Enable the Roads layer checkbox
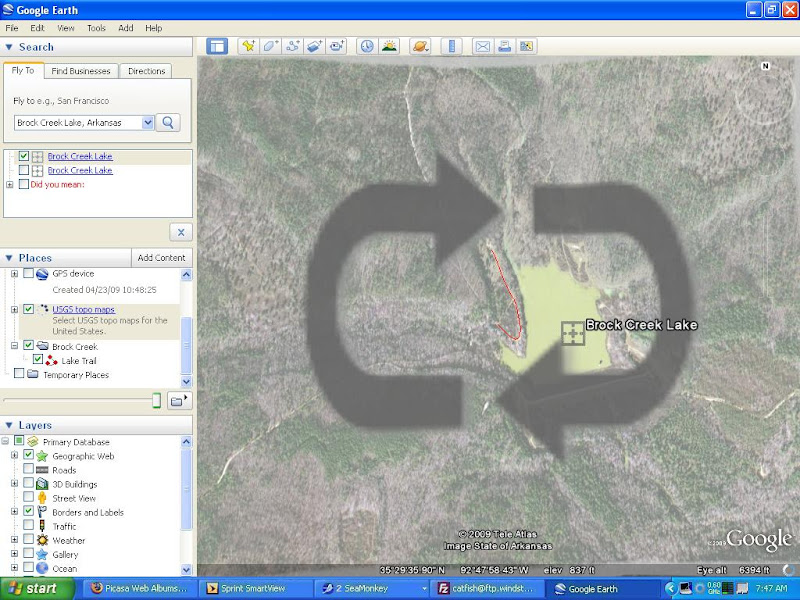This screenshot has width=800, height=600. coord(28,470)
